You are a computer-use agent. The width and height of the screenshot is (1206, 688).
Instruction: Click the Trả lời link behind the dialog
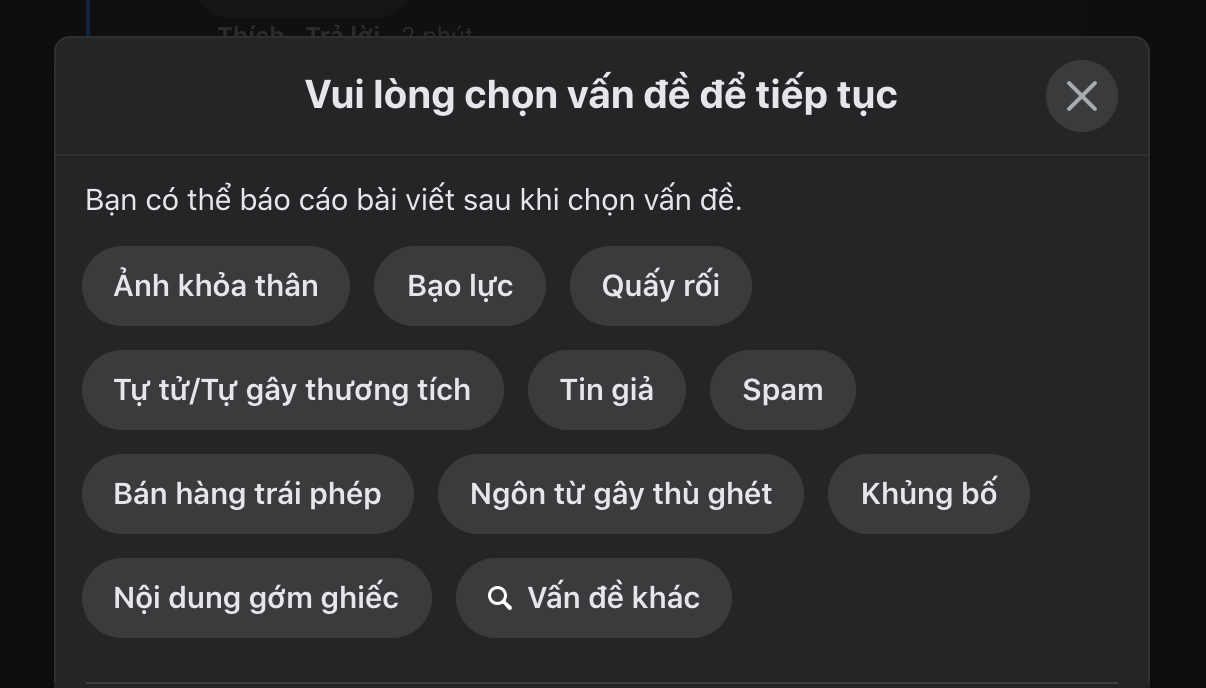click(x=342, y=33)
